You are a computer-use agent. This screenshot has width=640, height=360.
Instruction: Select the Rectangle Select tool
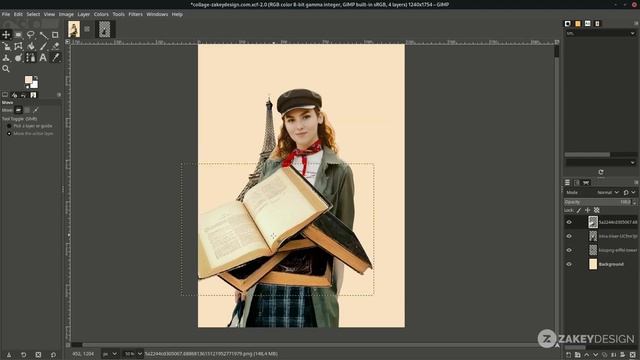pyautogui.click(x=18, y=35)
